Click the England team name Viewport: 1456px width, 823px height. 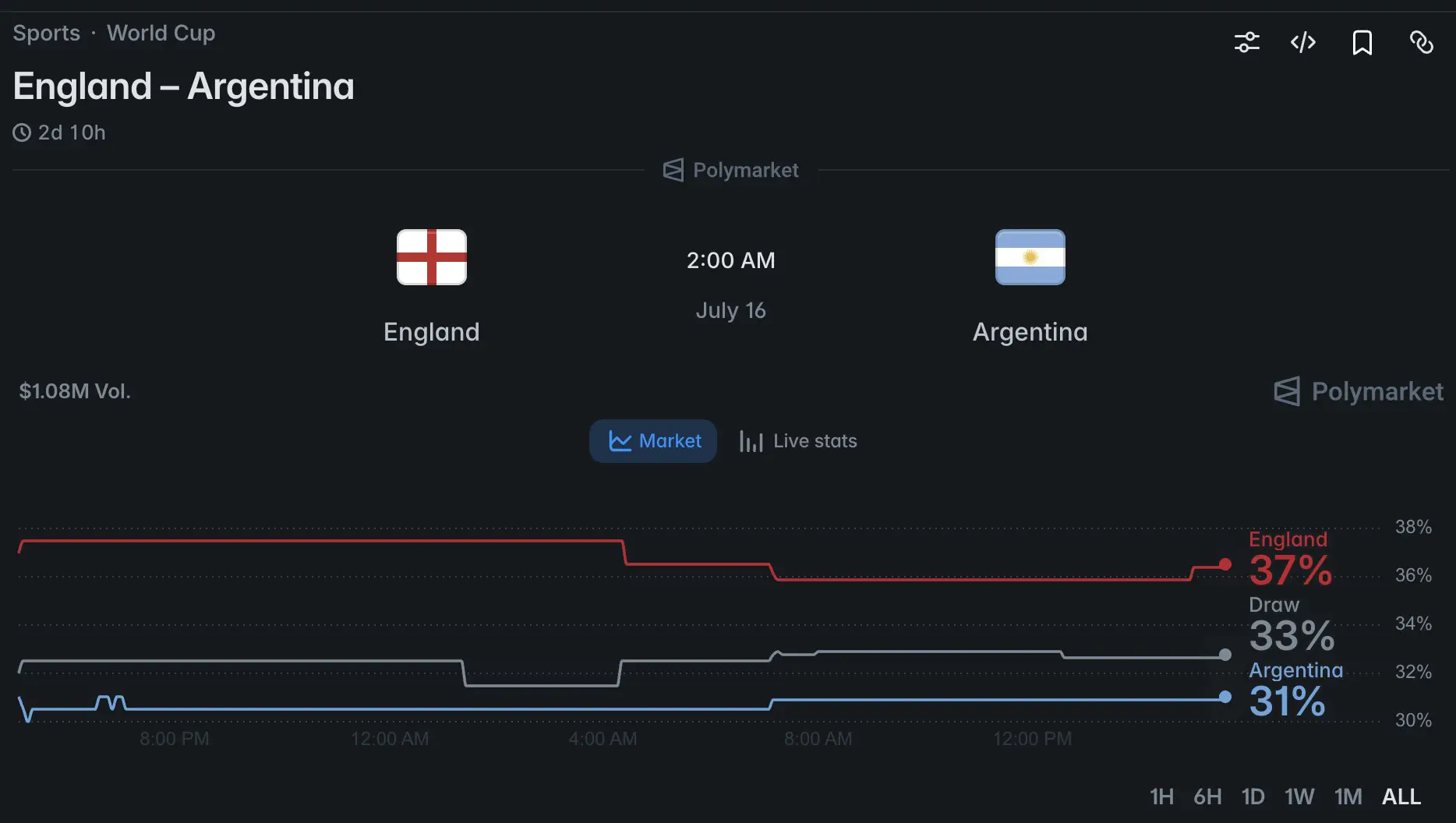tap(432, 332)
